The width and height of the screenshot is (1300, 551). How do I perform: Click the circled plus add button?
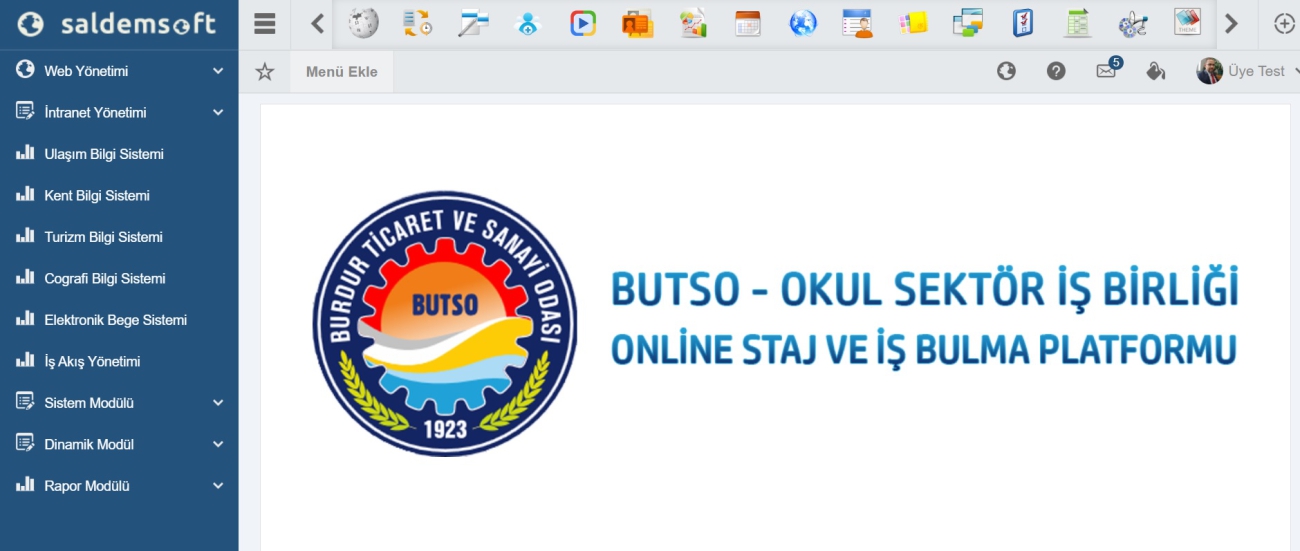click(x=1284, y=24)
